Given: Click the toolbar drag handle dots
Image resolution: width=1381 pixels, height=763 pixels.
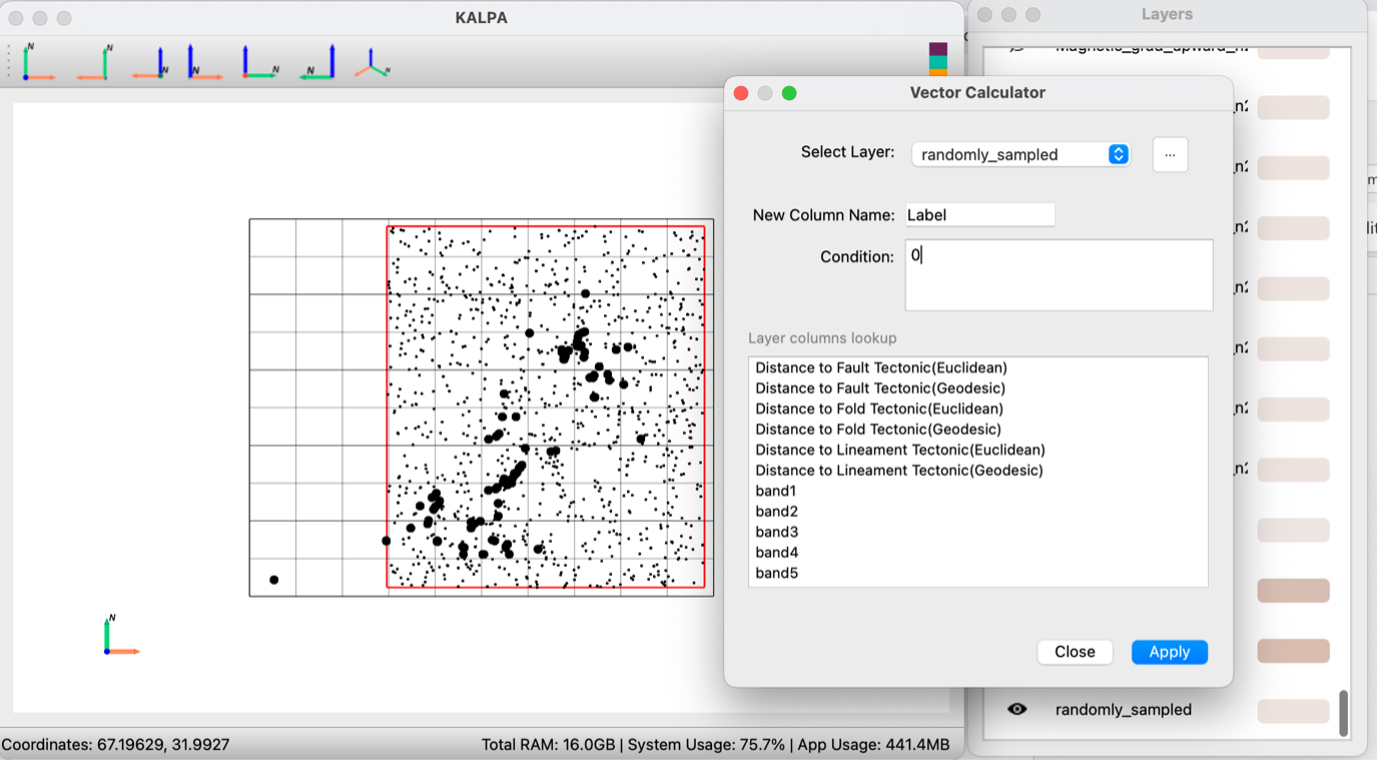Looking at the screenshot, I should coord(9,62).
